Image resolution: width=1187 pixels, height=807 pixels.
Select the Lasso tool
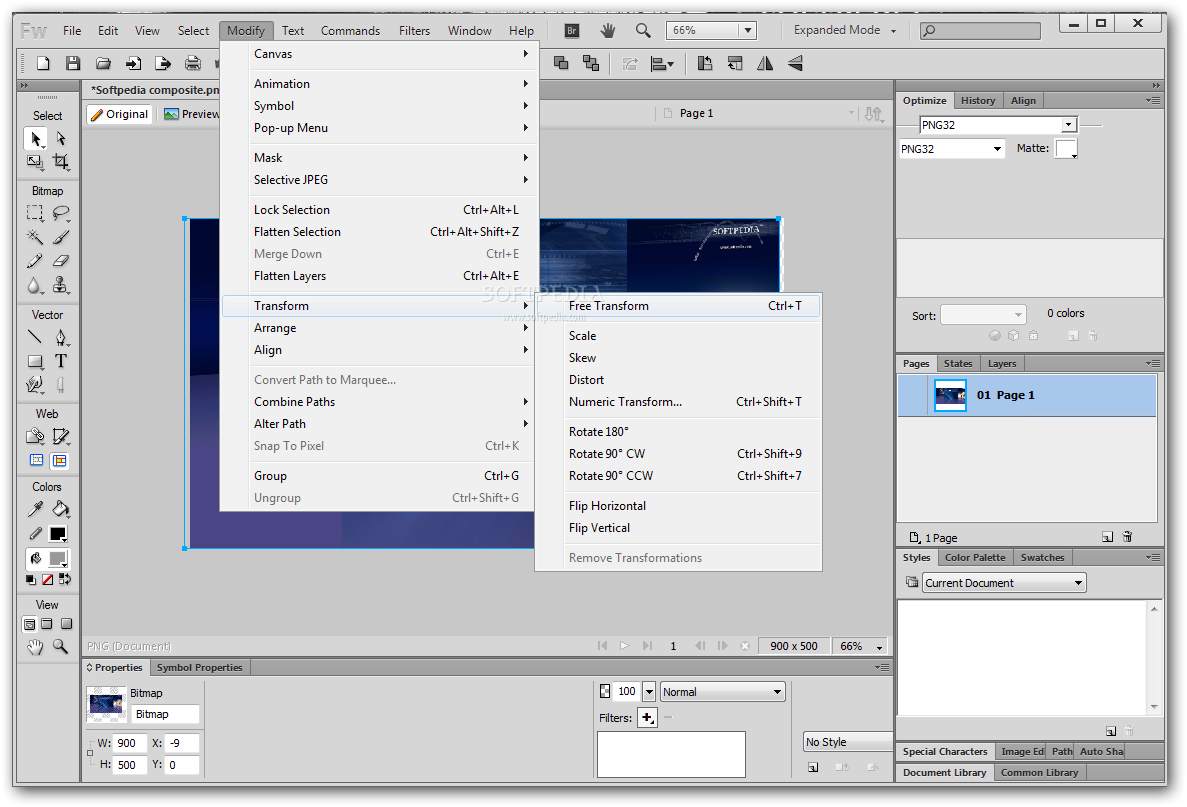pos(61,213)
